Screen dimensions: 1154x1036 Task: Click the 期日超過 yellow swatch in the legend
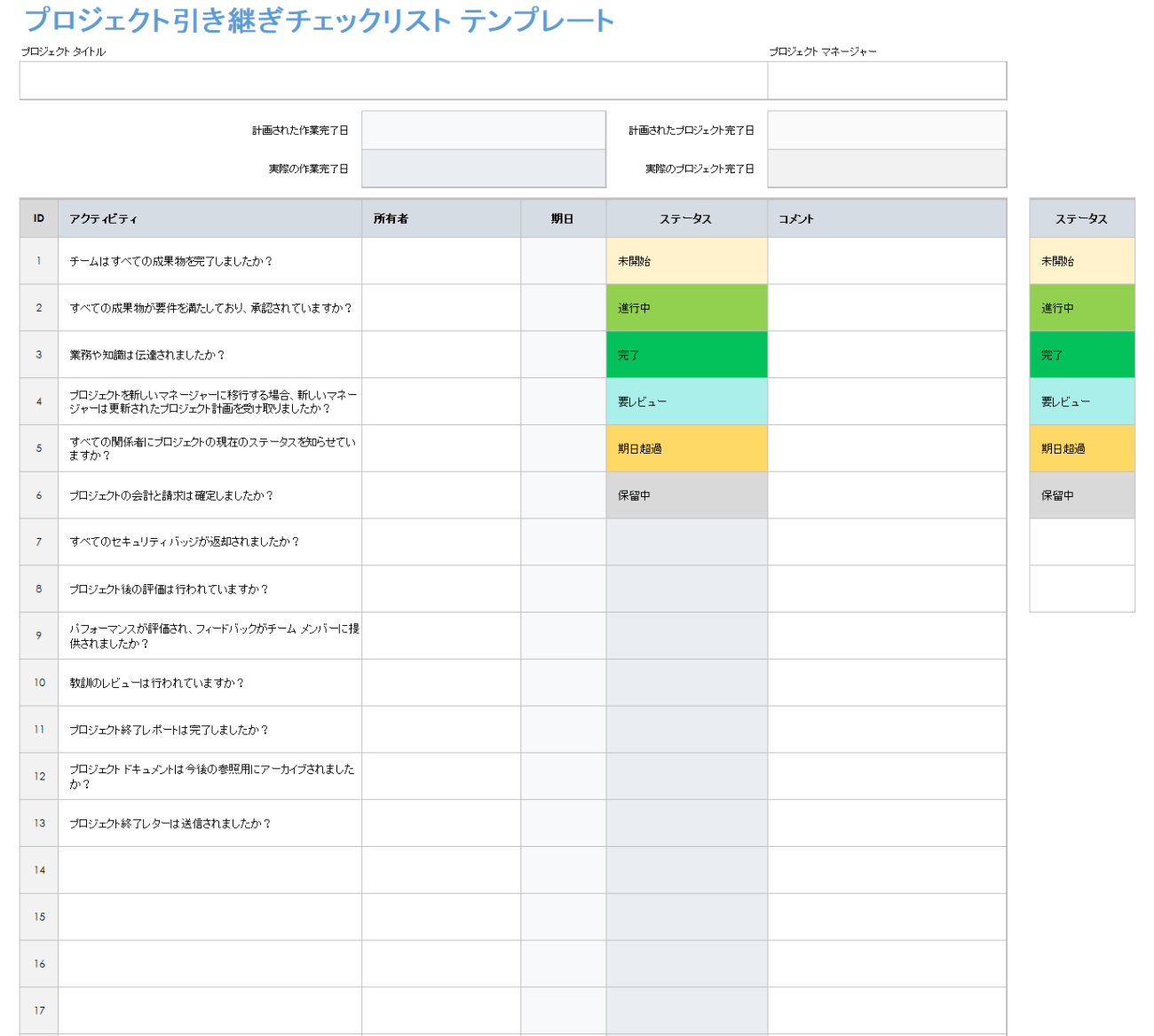1082,448
